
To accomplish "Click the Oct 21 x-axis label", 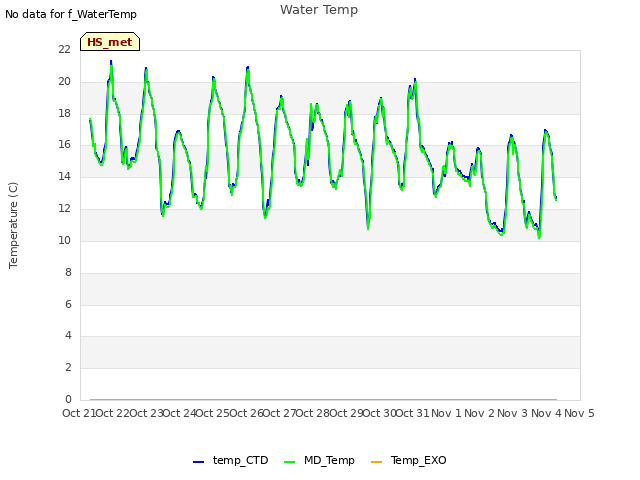I will click(79, 413).
